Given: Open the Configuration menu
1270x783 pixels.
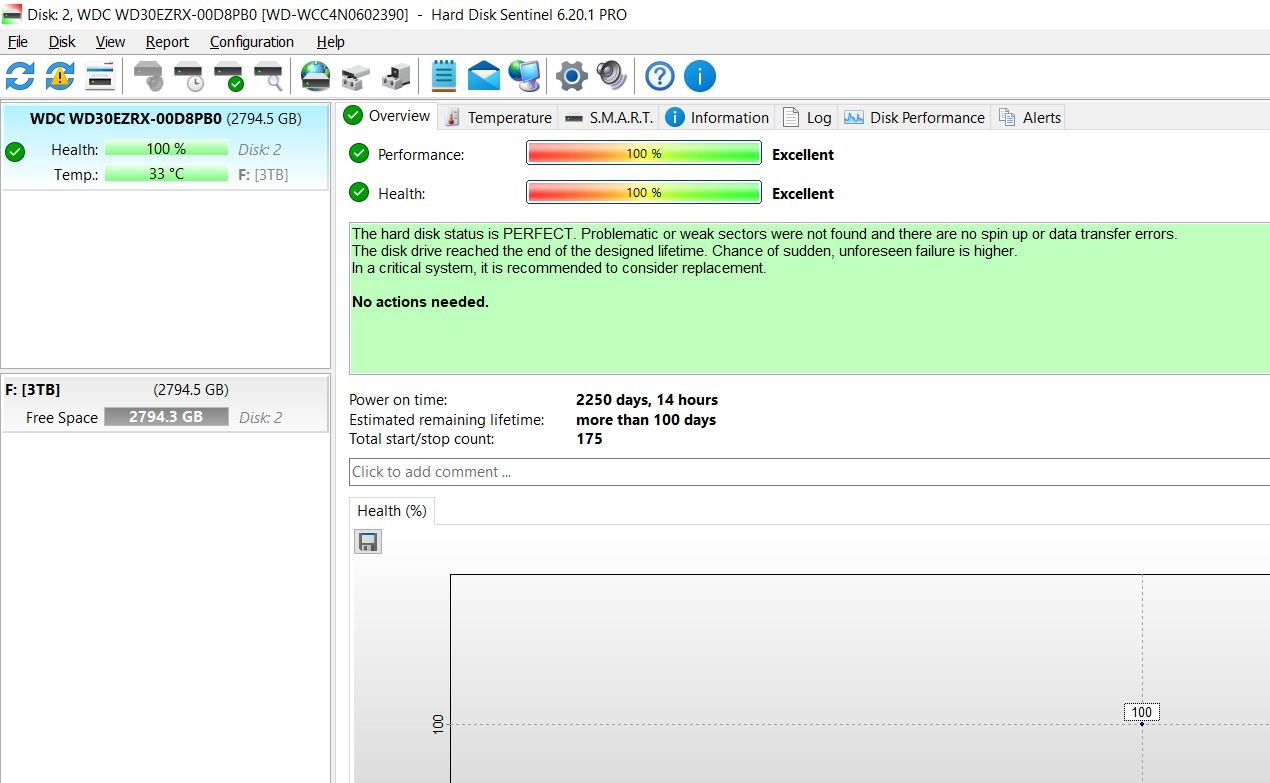Looking at the screenshot, I should coord(252,42).
